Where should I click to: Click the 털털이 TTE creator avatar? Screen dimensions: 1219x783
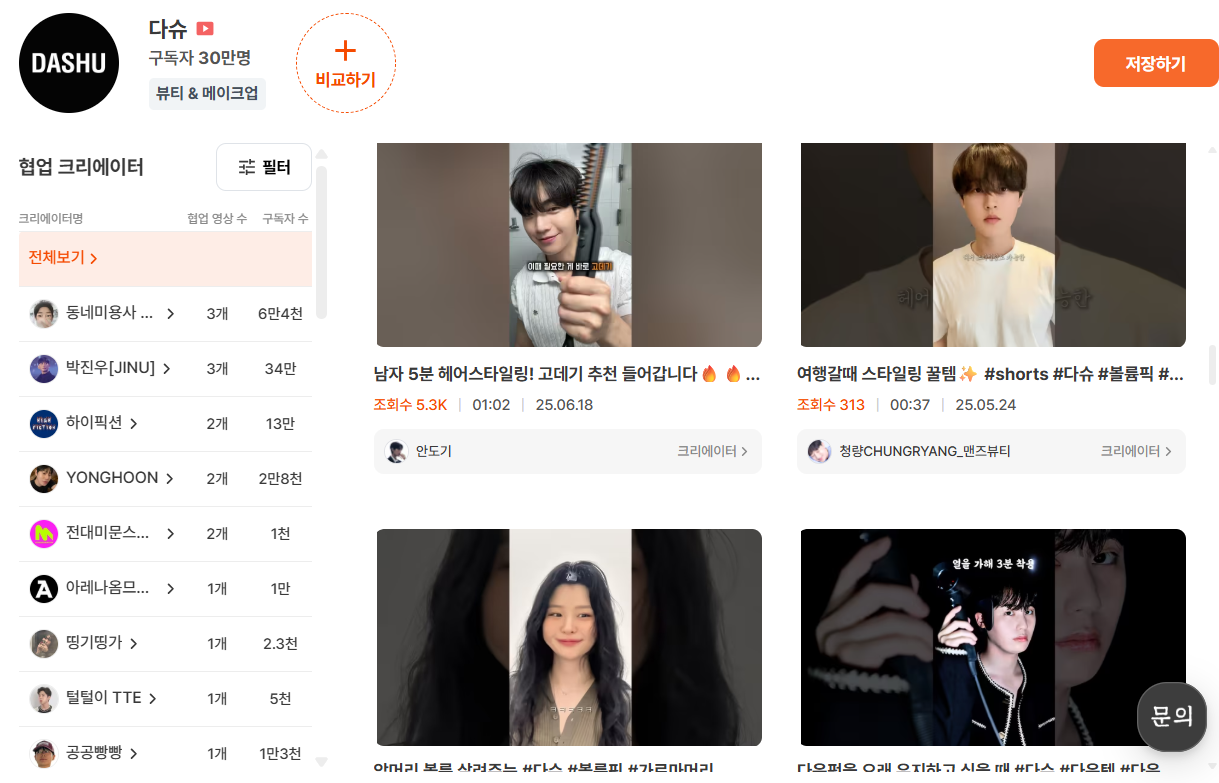point(44,699)
